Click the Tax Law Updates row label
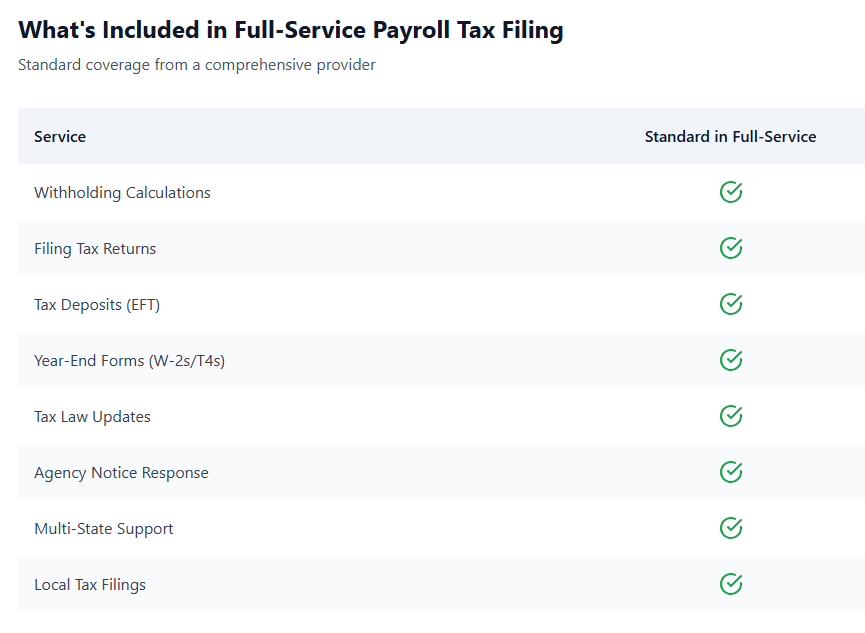This screenshot has height=633, width=865. (92, 416)
